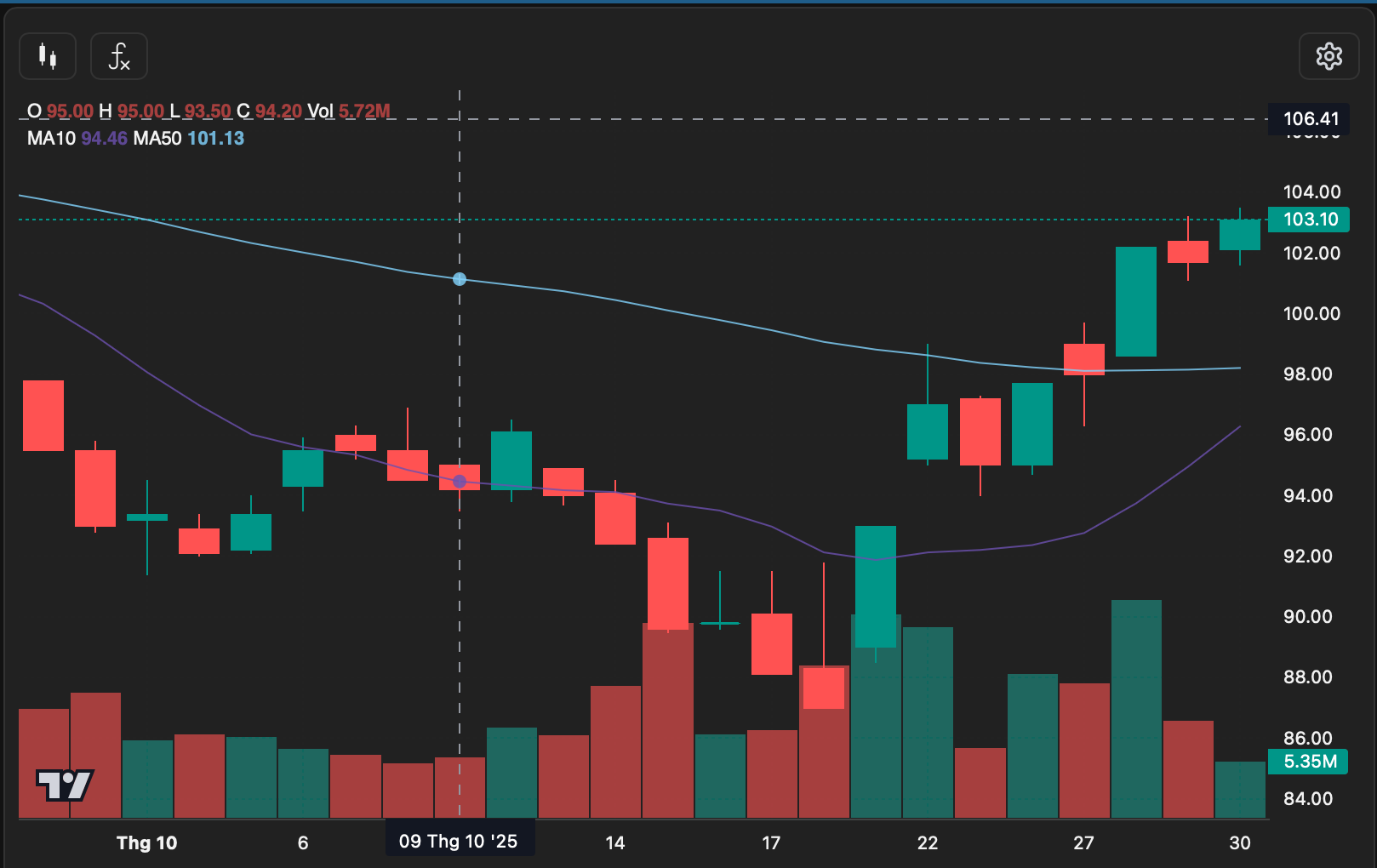
Task: Open chart settings via the gear icon
Action: click(x=1328, y=56)
